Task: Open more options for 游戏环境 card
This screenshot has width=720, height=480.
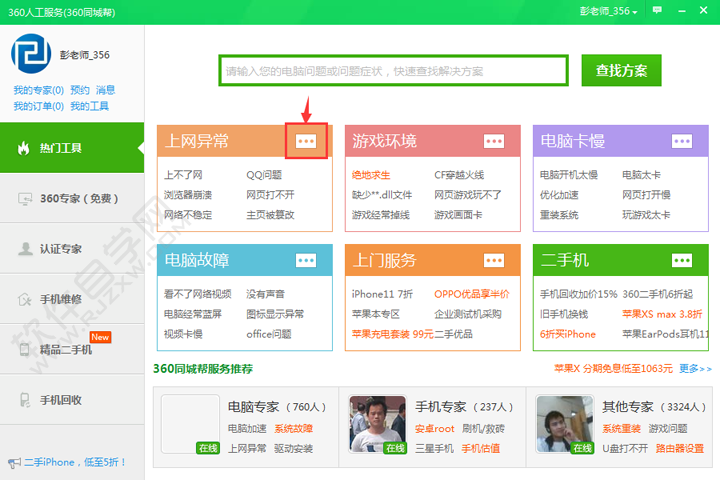Action: [494, 141]
